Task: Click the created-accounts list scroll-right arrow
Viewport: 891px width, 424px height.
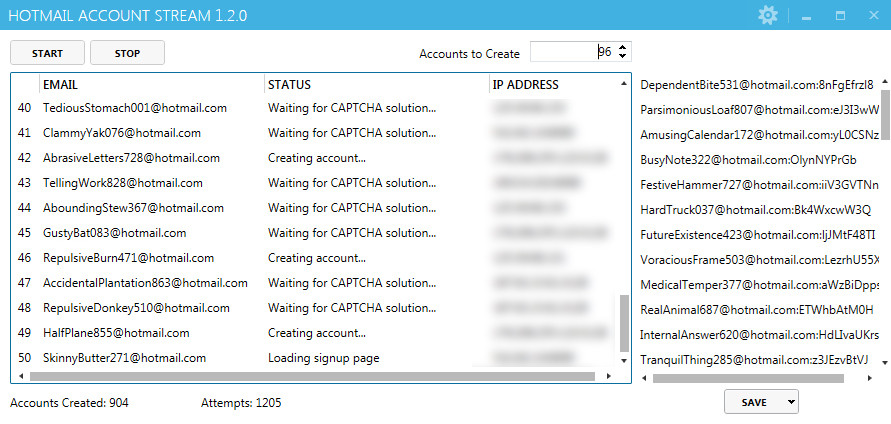Action: pyautogui.click(x=871, y=378)
